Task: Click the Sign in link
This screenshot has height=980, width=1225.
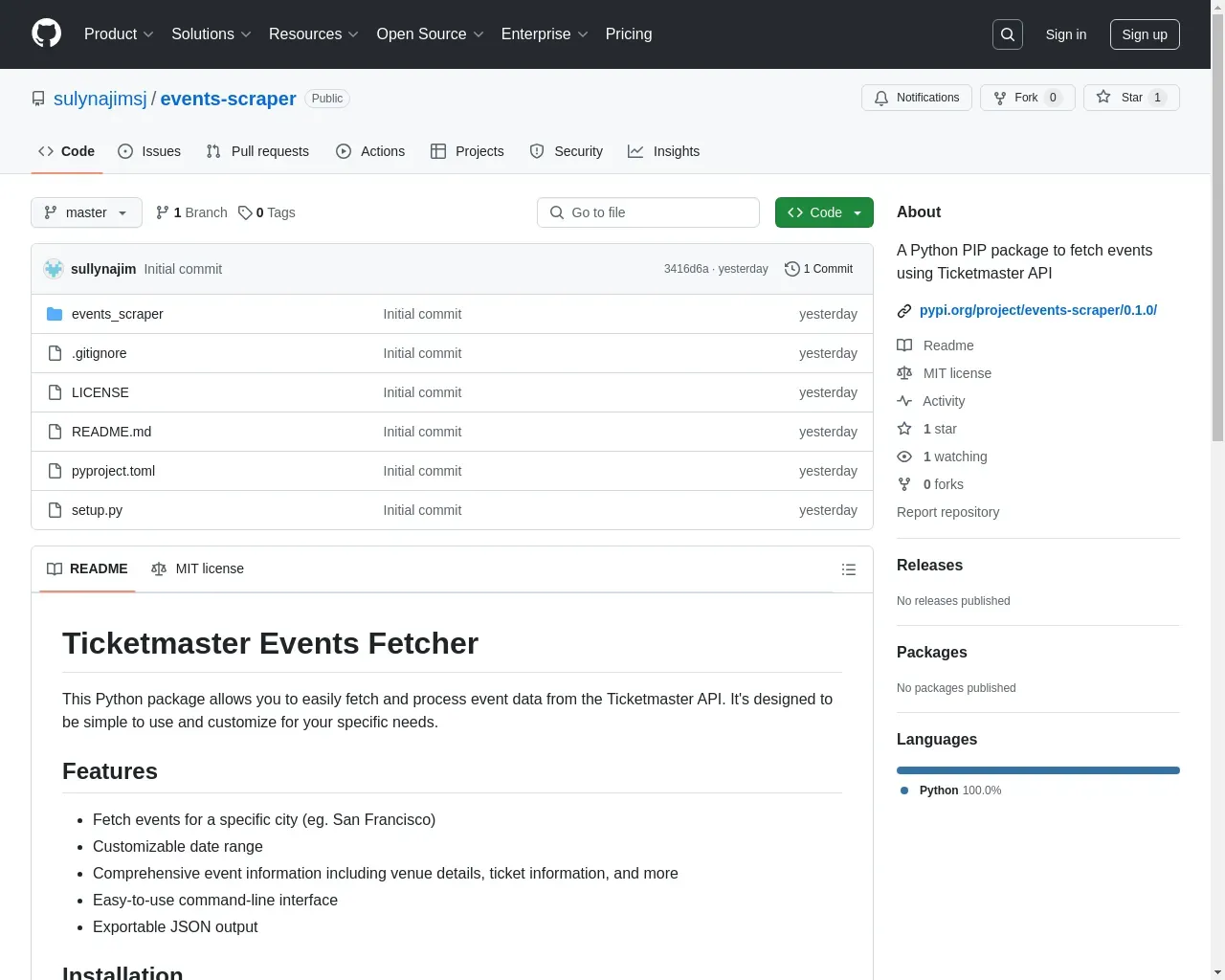Action: pos(1066,34)
